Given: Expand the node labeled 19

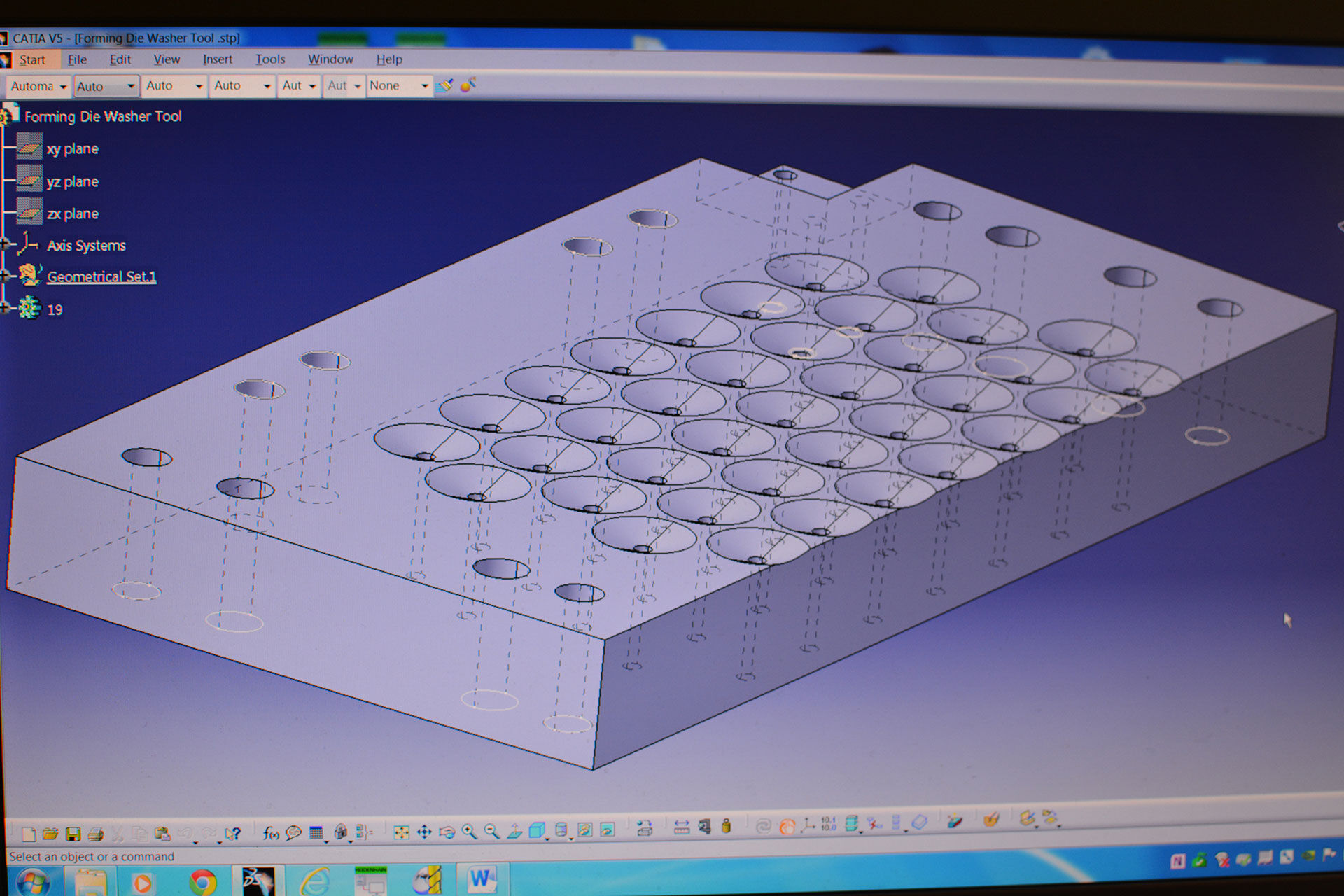Looking at the screenshot, I should pos(6,307).
